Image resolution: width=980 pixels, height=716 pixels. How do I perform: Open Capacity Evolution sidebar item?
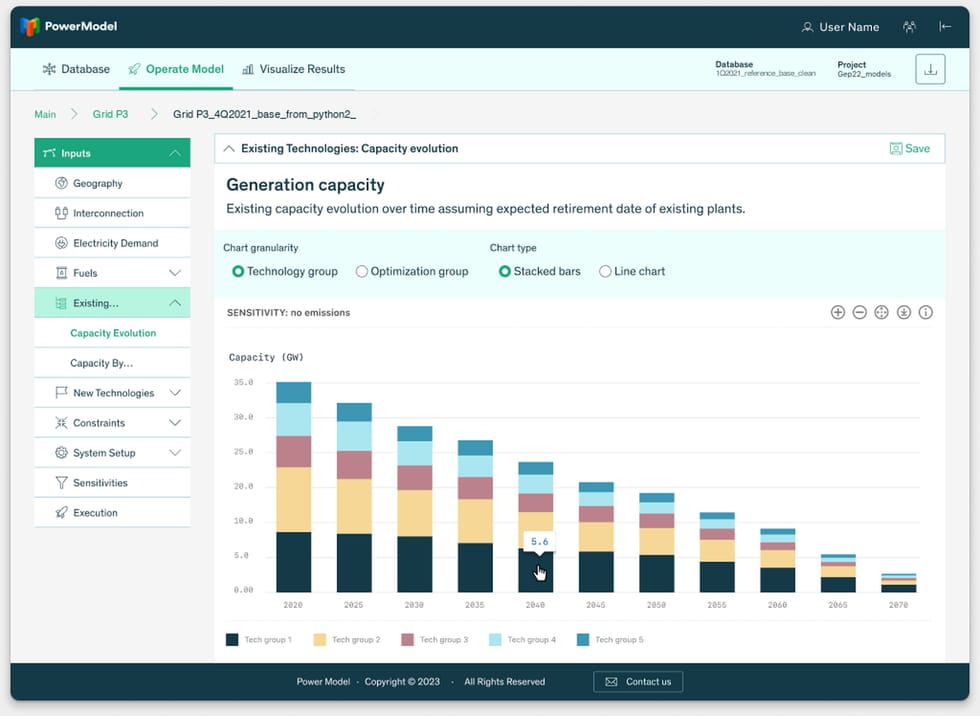113,333
